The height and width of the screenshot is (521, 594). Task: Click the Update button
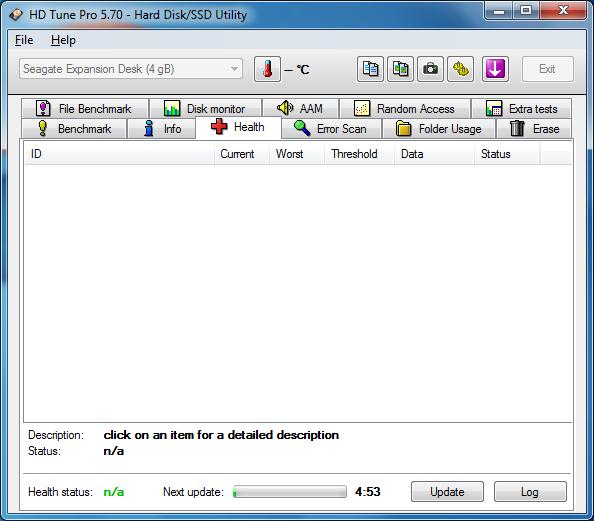point(447,491)
